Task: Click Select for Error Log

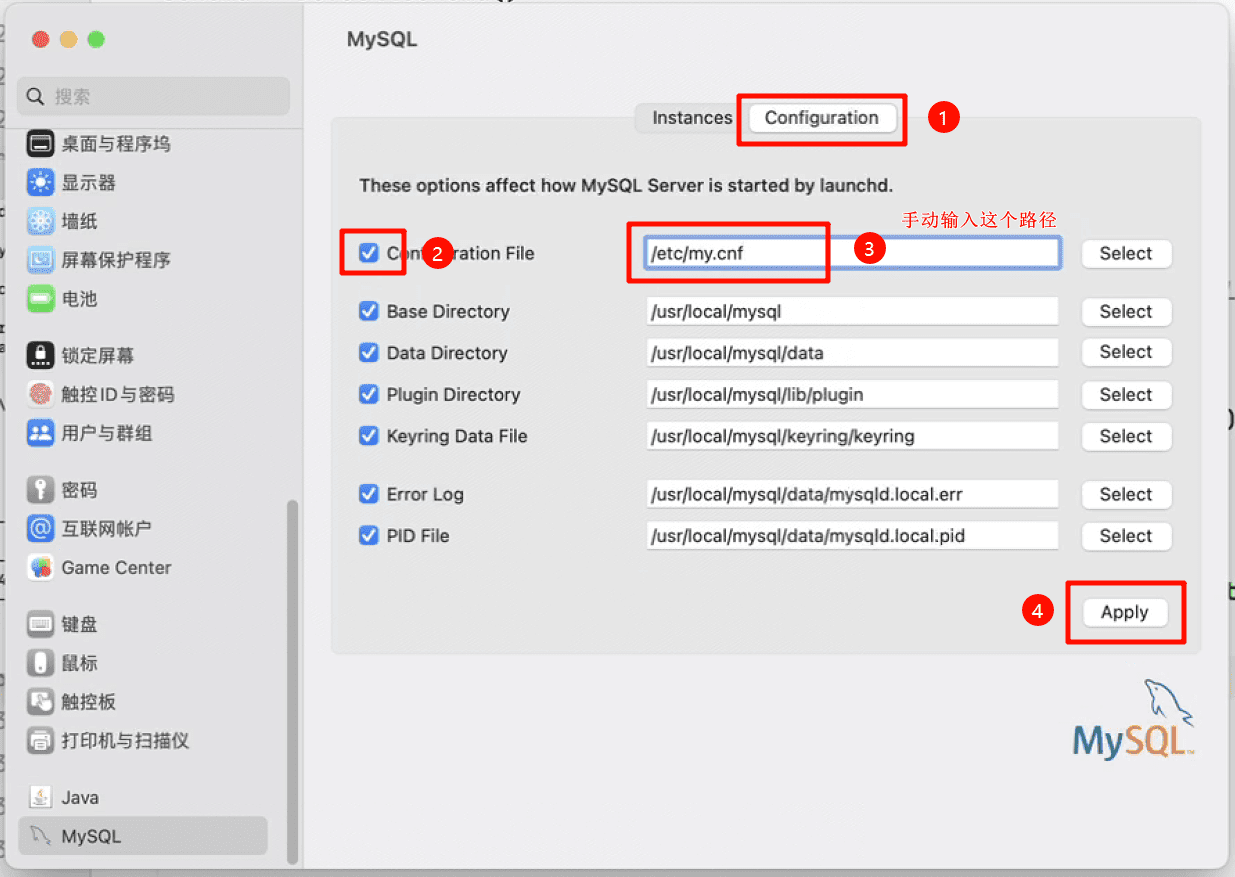Action: 1126,494
